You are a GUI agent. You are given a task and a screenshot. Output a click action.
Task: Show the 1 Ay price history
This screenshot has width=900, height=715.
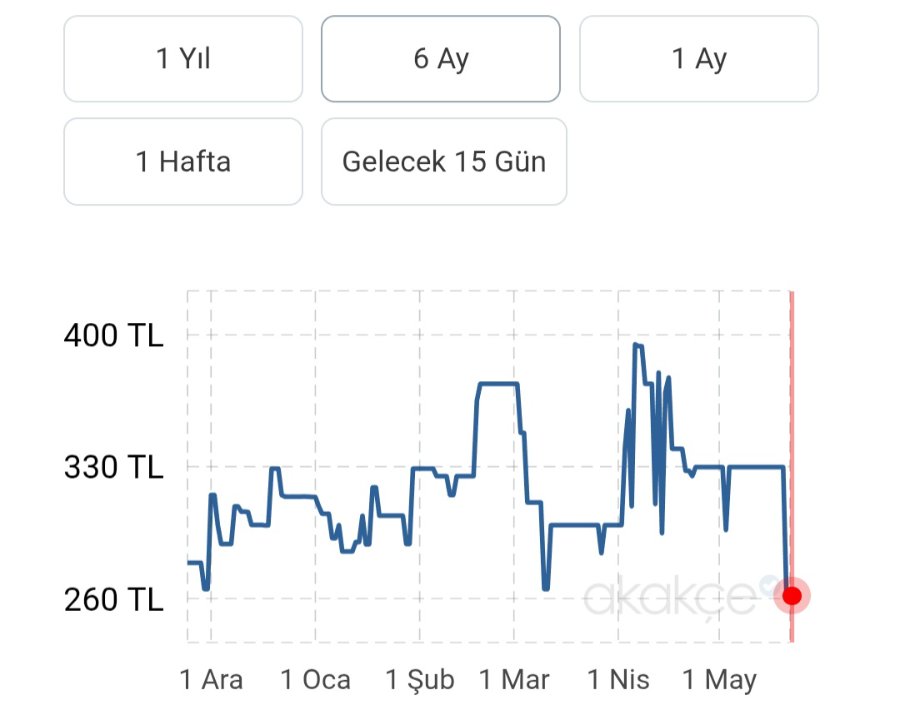[x=699, y=59]
